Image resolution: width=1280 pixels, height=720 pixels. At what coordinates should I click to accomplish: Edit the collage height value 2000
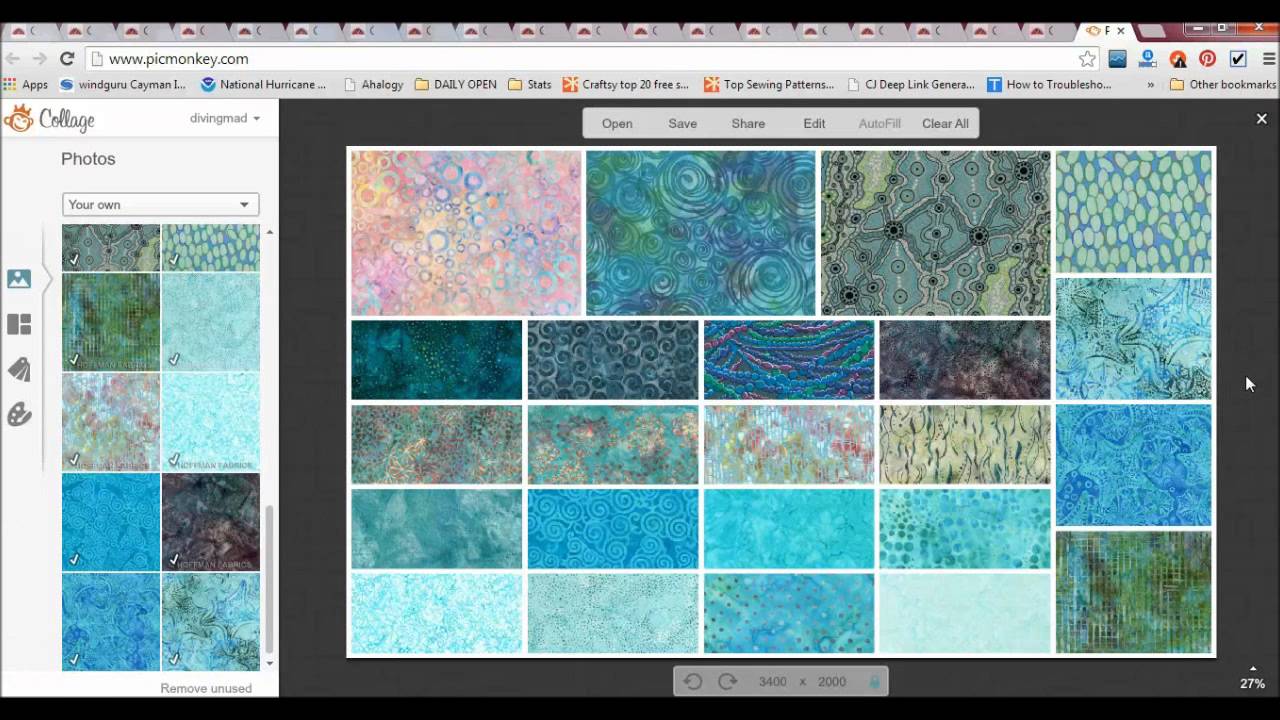point(832,681)
